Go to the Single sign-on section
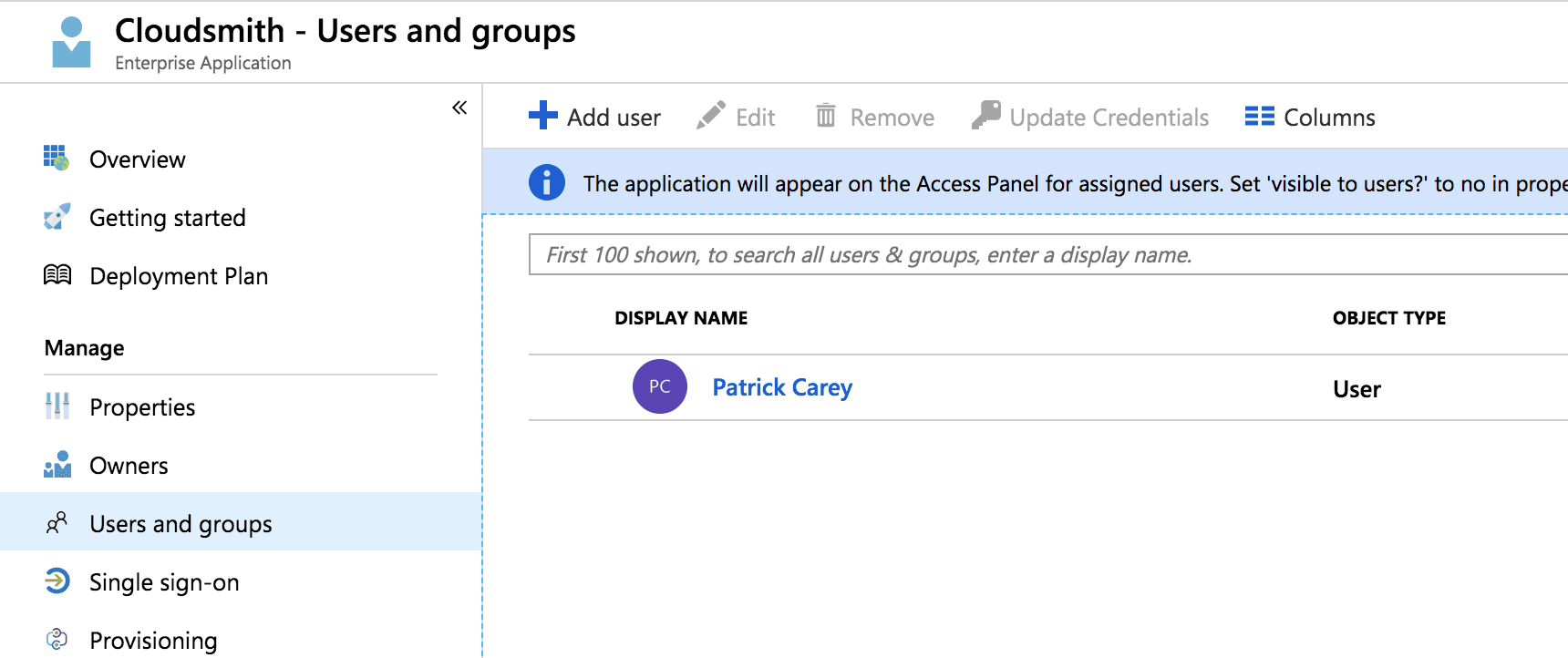 164,582
